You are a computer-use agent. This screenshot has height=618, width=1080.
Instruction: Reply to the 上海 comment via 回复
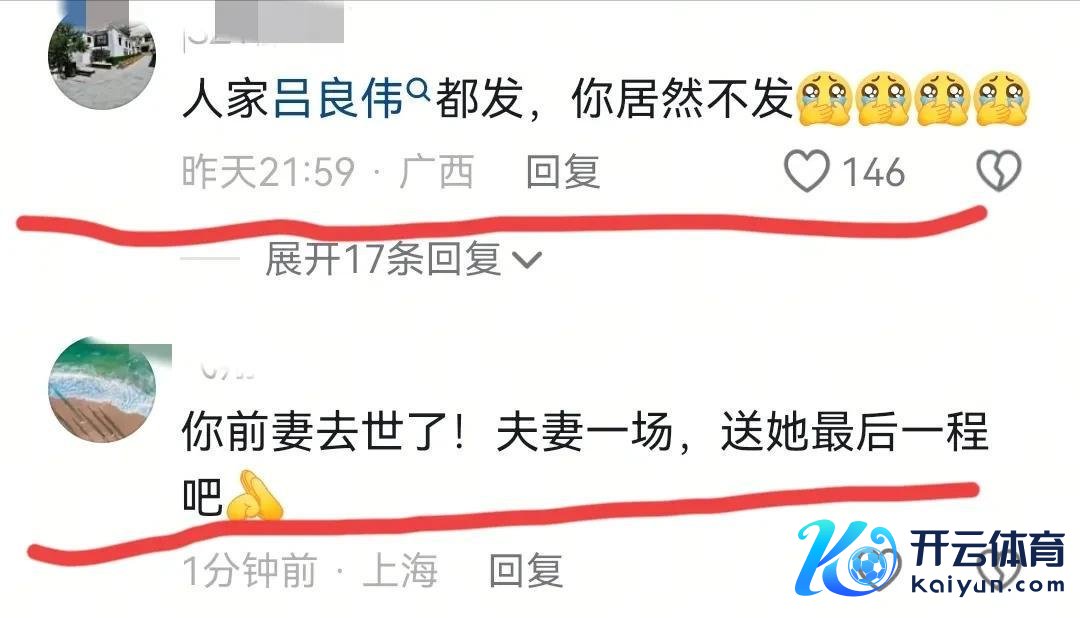(x=526, y=570)
